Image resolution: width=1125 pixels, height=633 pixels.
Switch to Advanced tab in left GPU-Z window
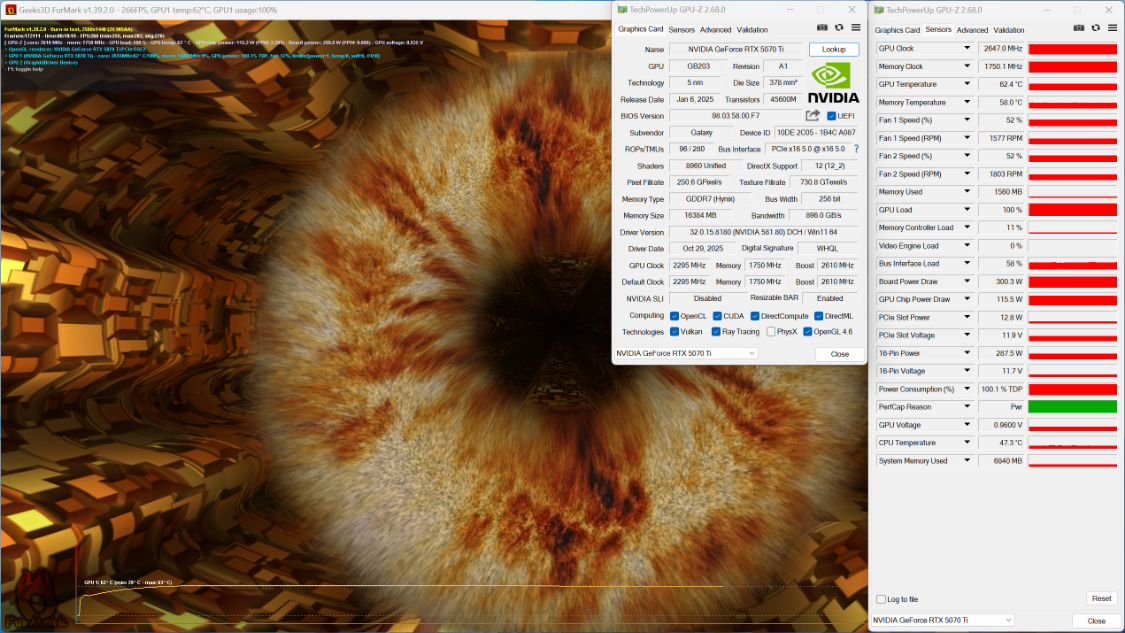pos(715,30)
